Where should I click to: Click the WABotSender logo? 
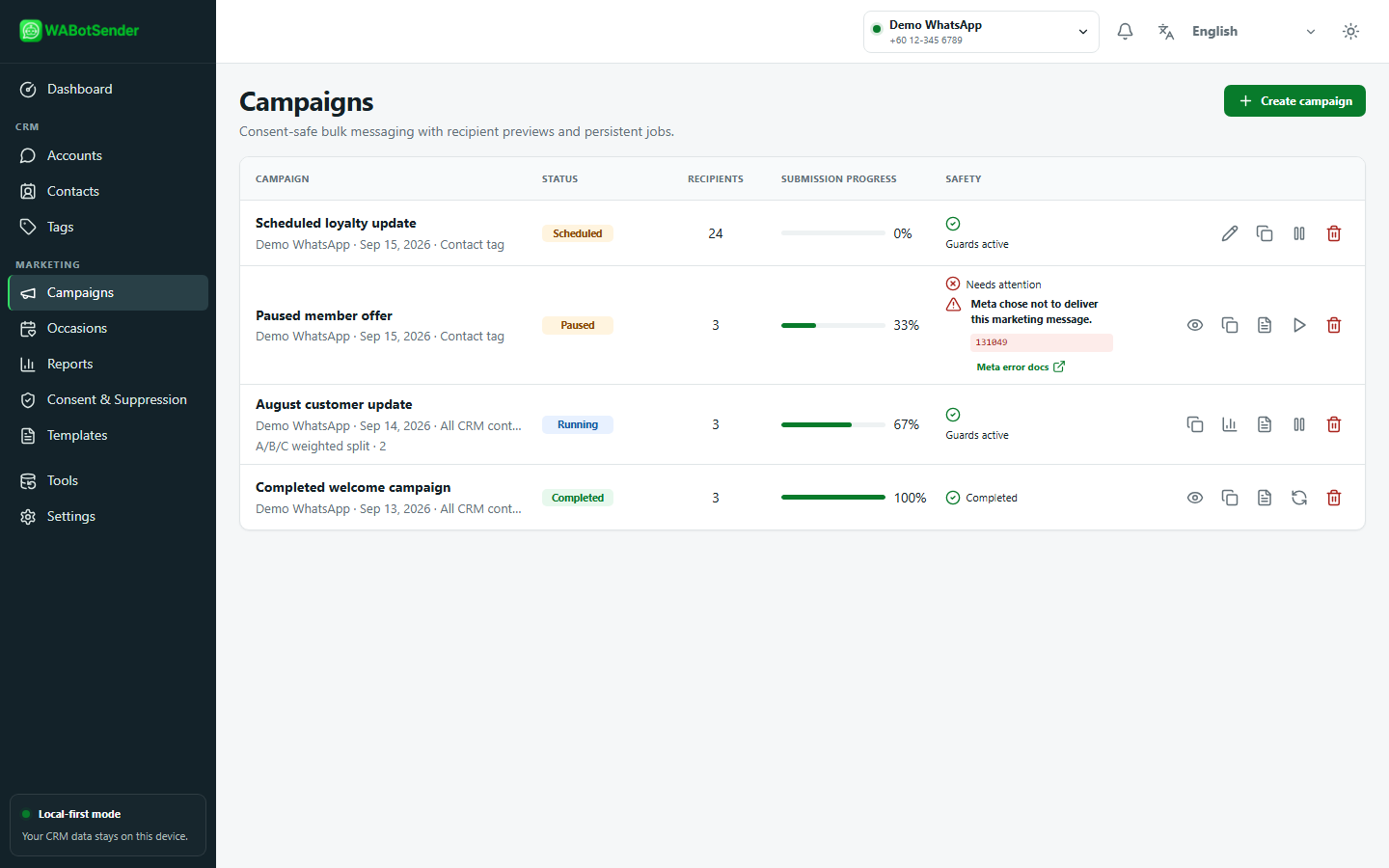[79, 31]
